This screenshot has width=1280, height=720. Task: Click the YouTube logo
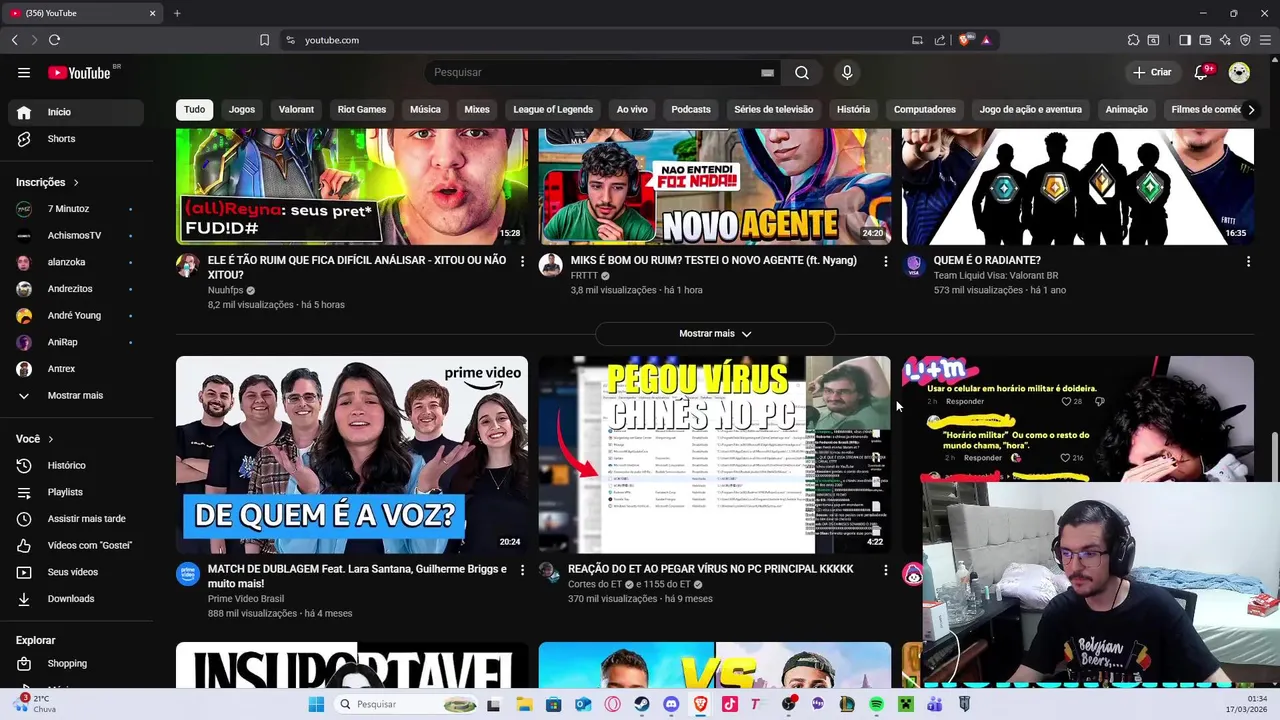pyautogui.click(x=79, y=72)
